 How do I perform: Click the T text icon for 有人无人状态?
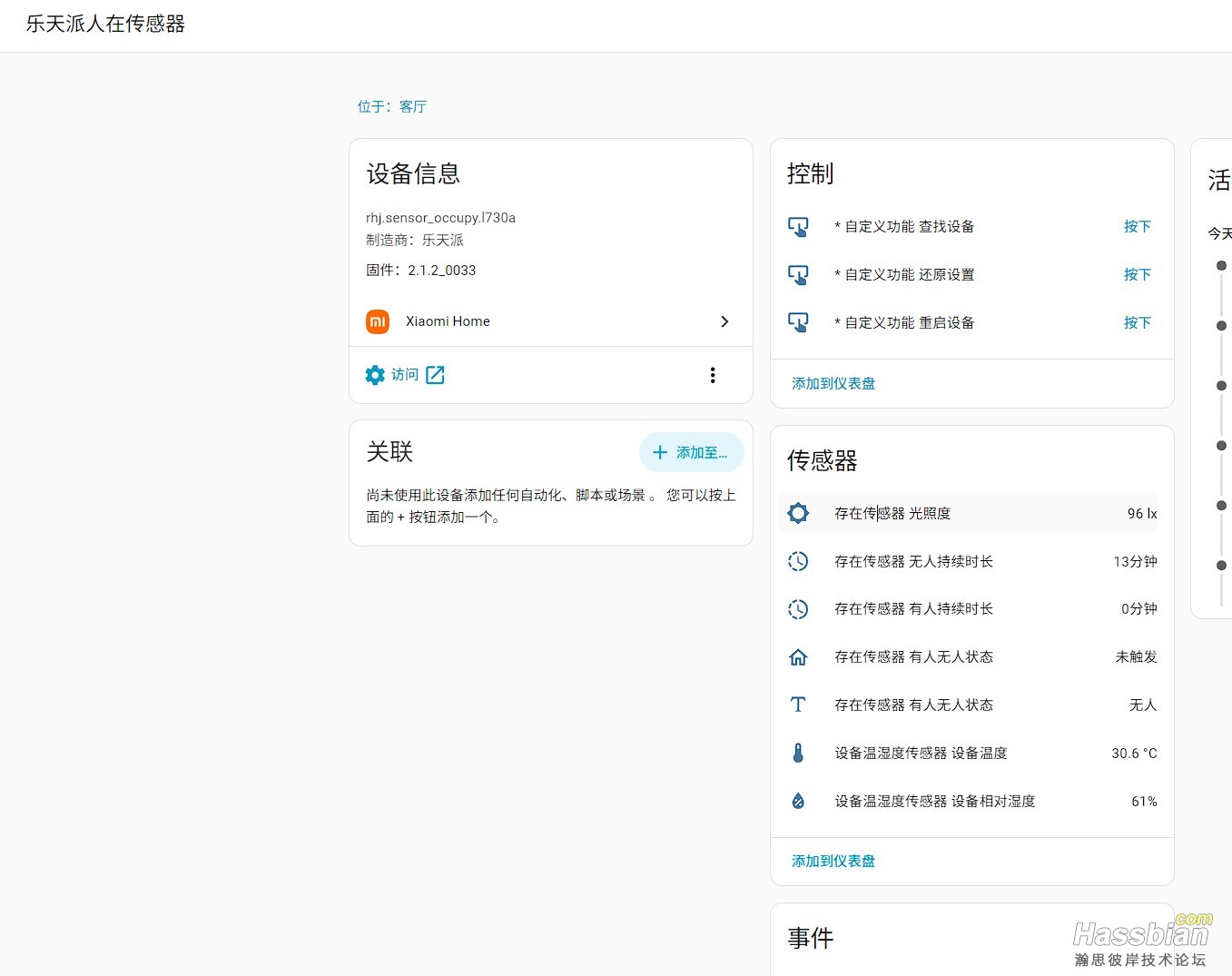click(798, 705)
